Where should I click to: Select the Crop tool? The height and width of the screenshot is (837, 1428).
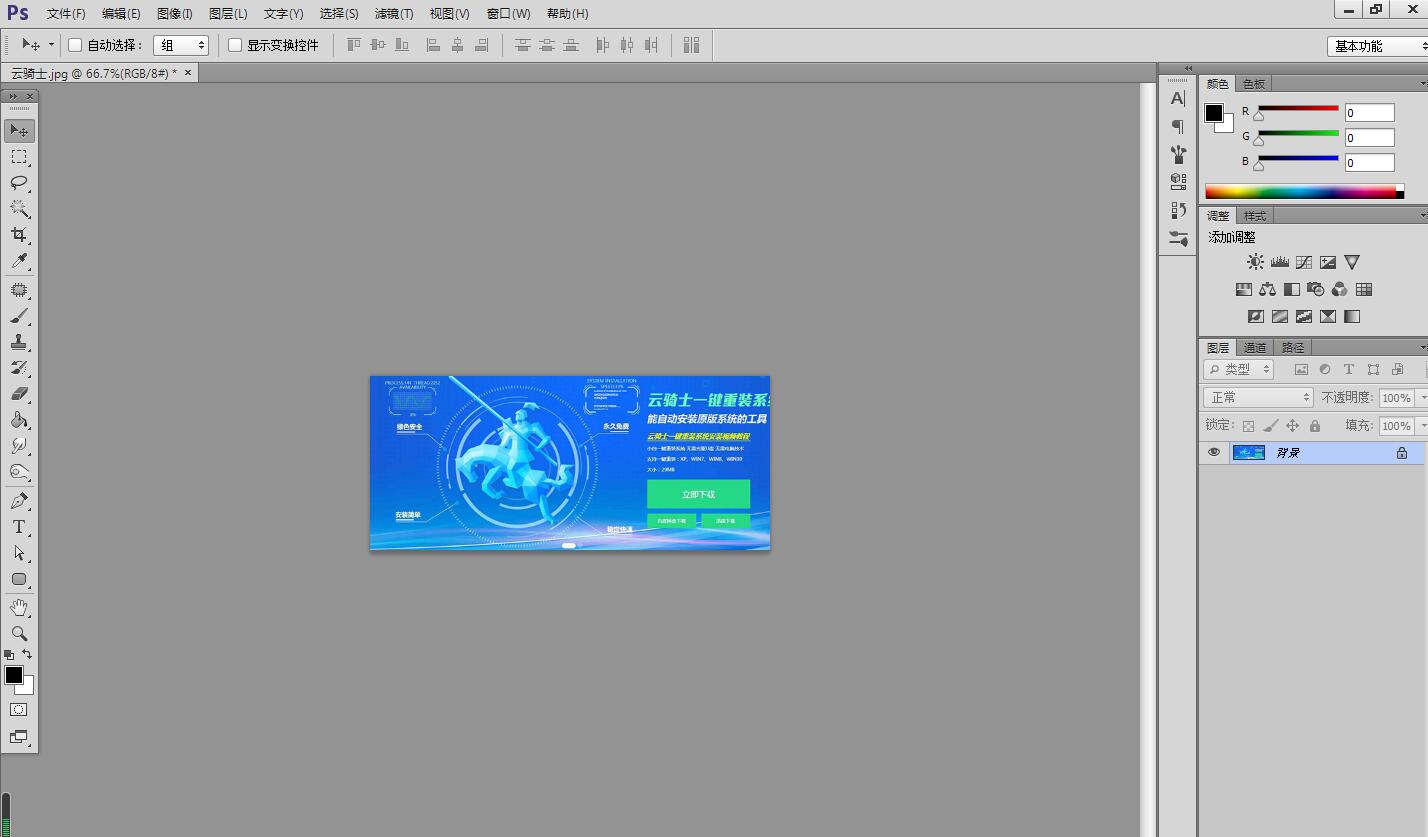19,235
